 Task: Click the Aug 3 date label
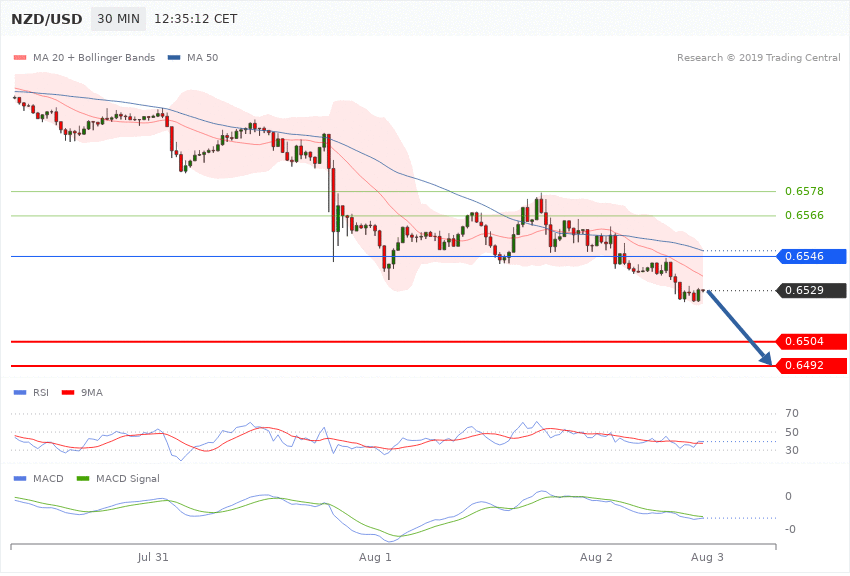coord(707,557)
